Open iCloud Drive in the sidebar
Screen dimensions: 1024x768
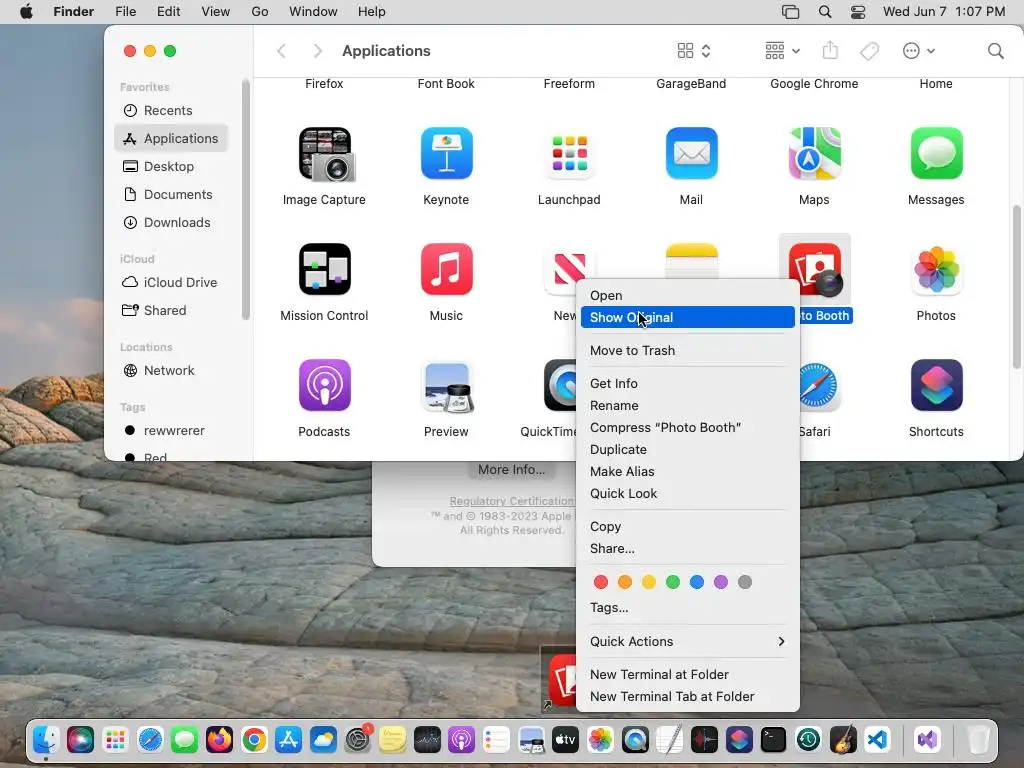(171, 283)
